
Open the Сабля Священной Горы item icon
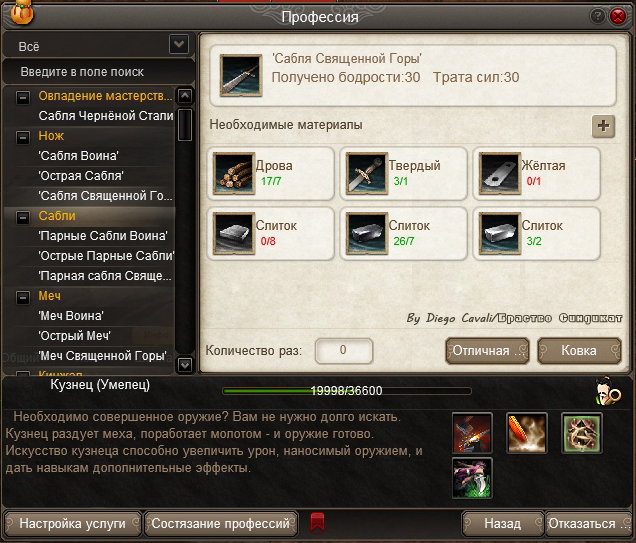241,75
